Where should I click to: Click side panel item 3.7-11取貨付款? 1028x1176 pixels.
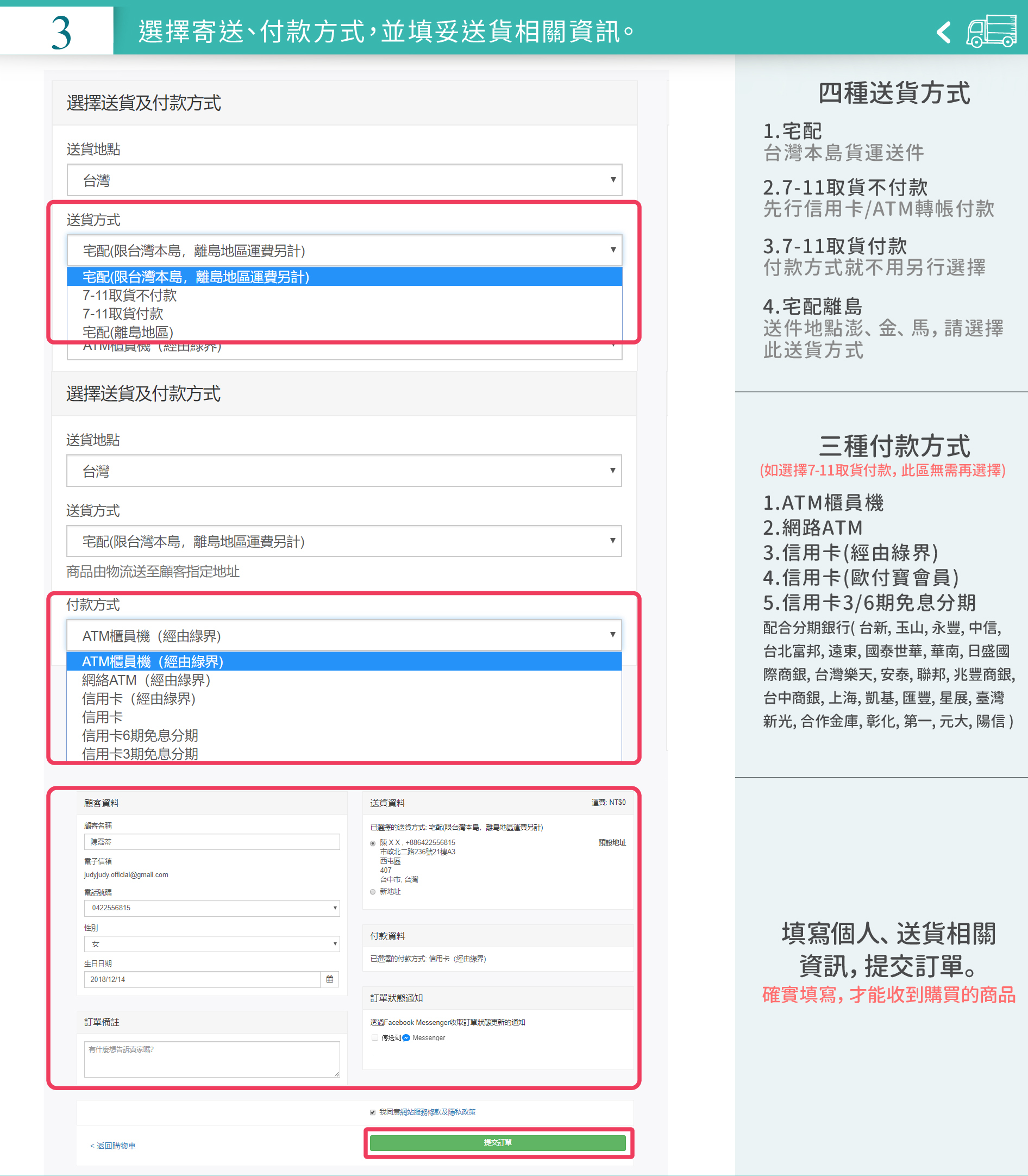835,246
